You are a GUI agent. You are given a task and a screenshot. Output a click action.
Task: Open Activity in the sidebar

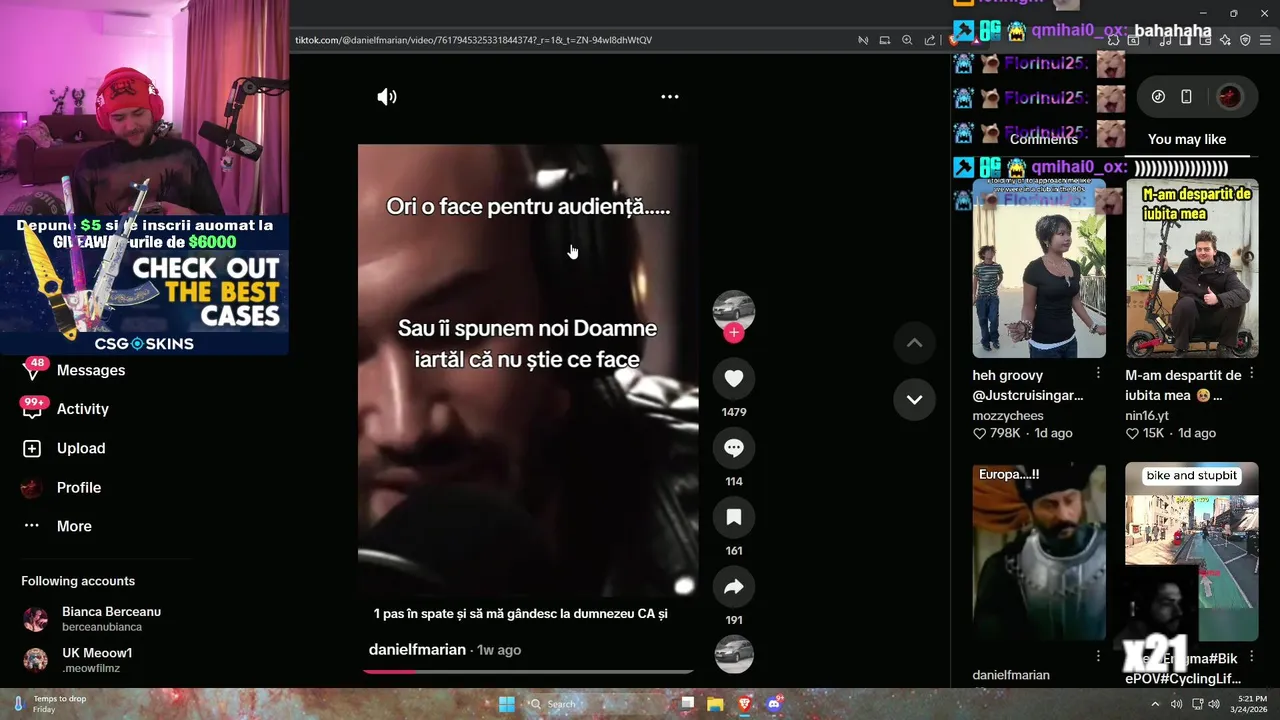coord(83,409)
